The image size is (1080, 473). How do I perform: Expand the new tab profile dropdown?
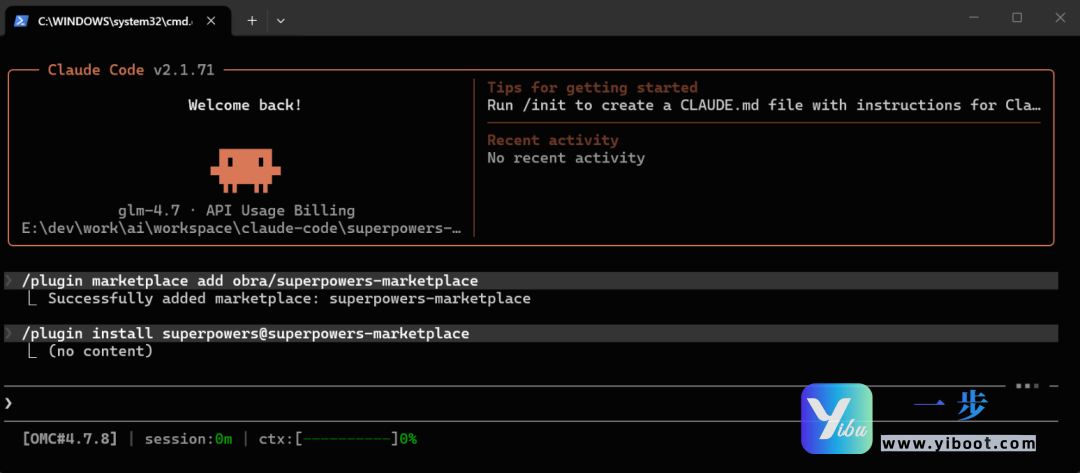[x=281, y=20]
